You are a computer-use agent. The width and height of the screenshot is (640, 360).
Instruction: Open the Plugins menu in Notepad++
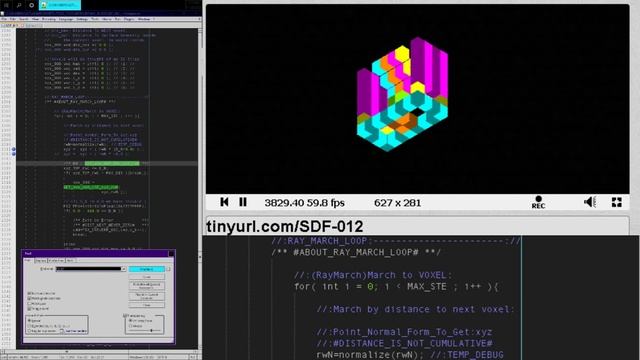tap(129, 19)
